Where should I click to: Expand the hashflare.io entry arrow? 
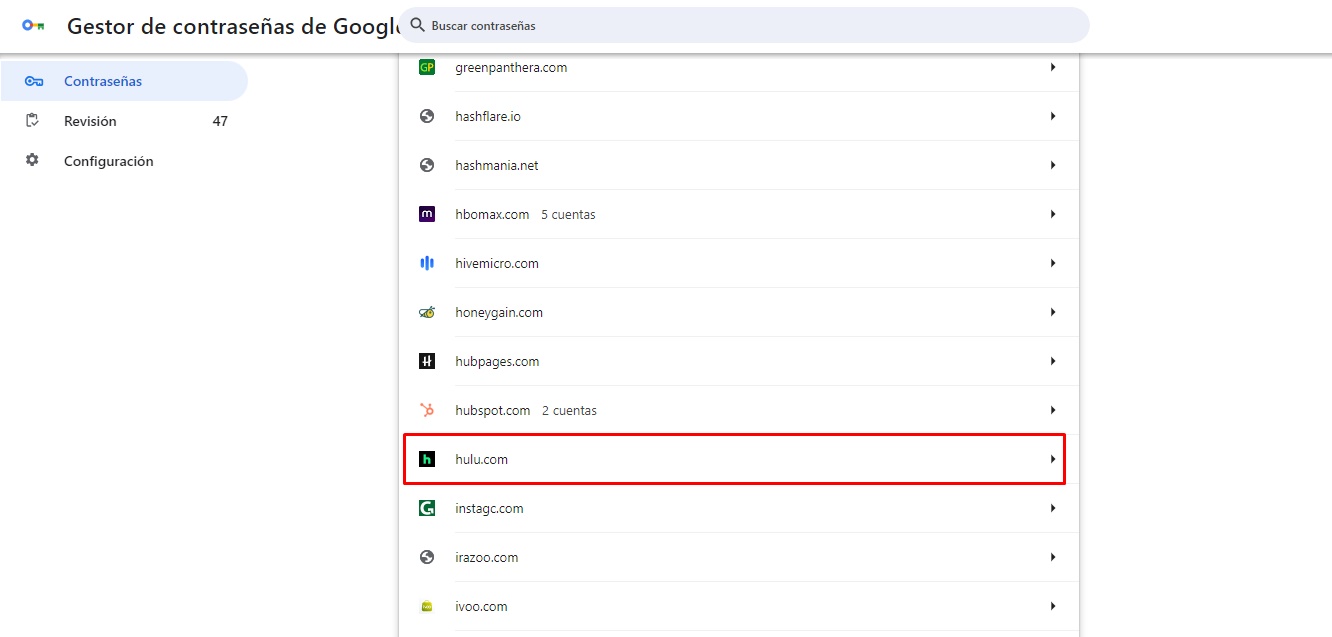1053,116
